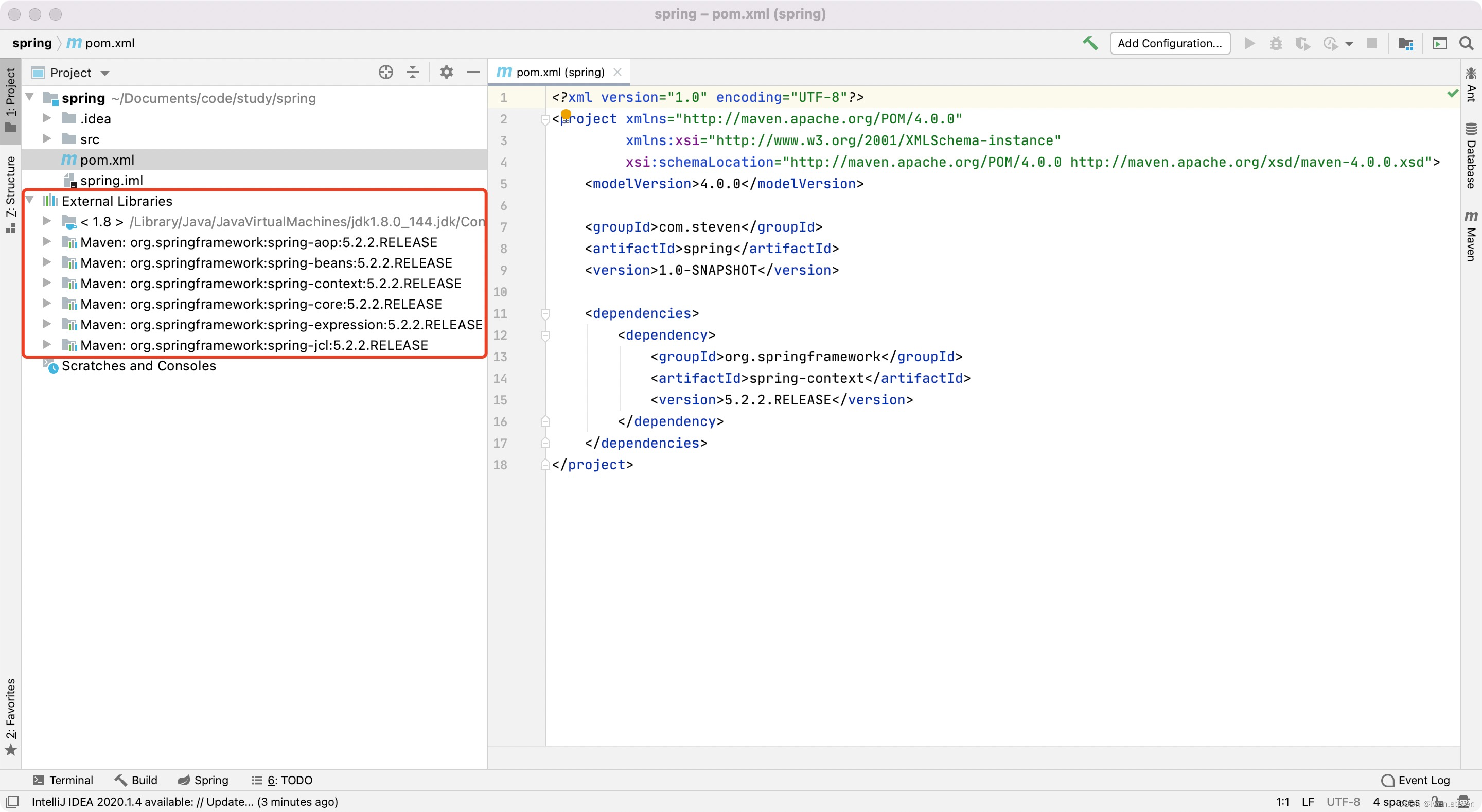Screen dimensions: 1482x812
Task: Open the Project view dropdown
Action: (x=104, y=73)
